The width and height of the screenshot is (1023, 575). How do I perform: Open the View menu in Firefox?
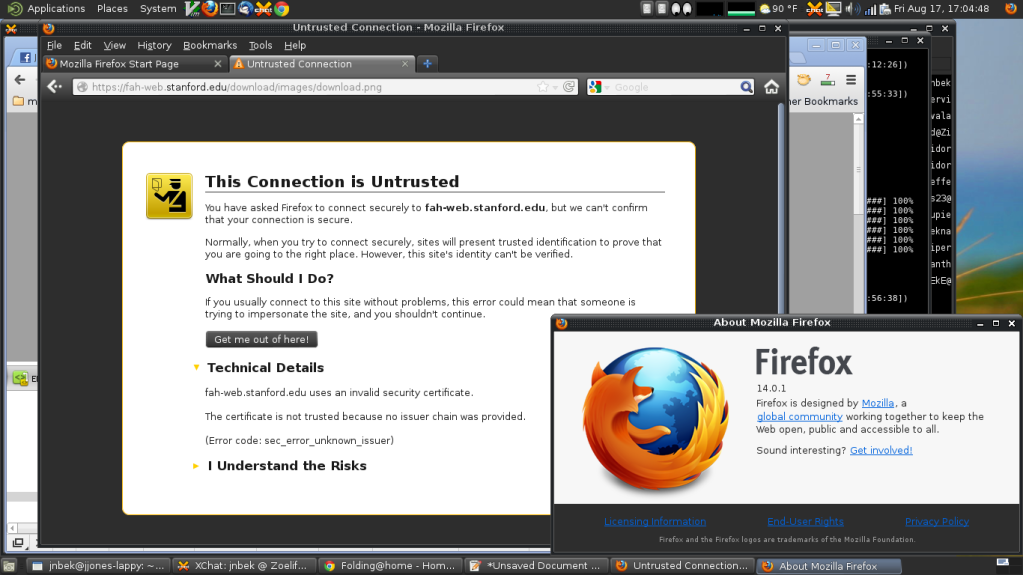coord(114,45)
